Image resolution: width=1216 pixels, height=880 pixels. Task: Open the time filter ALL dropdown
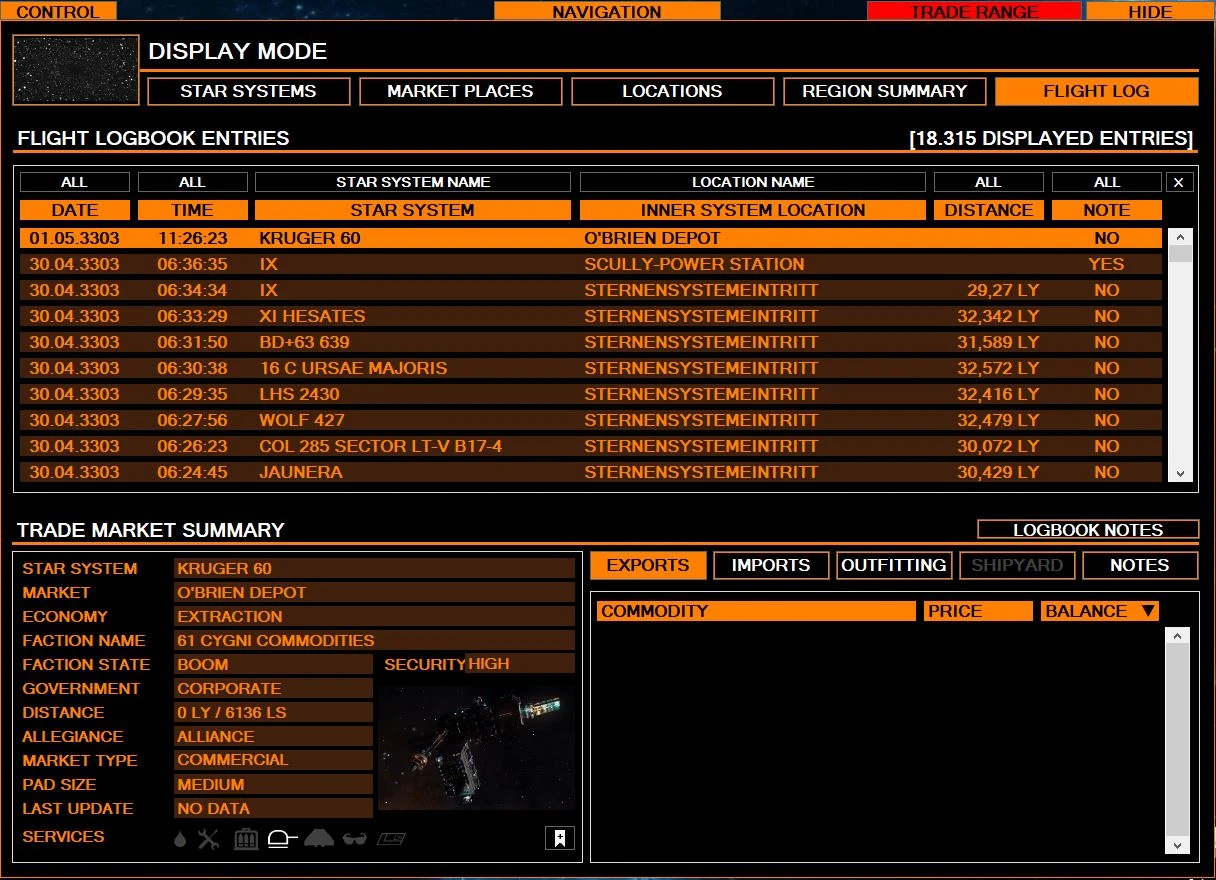point(192,182)
